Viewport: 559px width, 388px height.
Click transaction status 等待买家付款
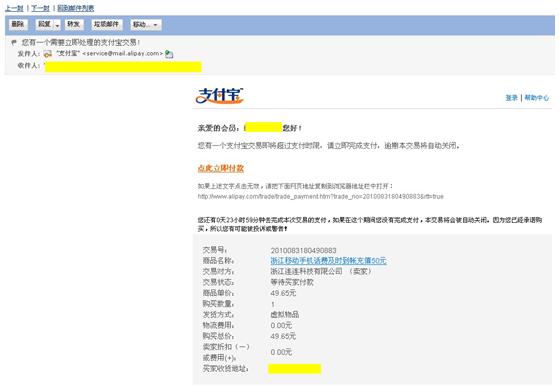coord(292,282)
